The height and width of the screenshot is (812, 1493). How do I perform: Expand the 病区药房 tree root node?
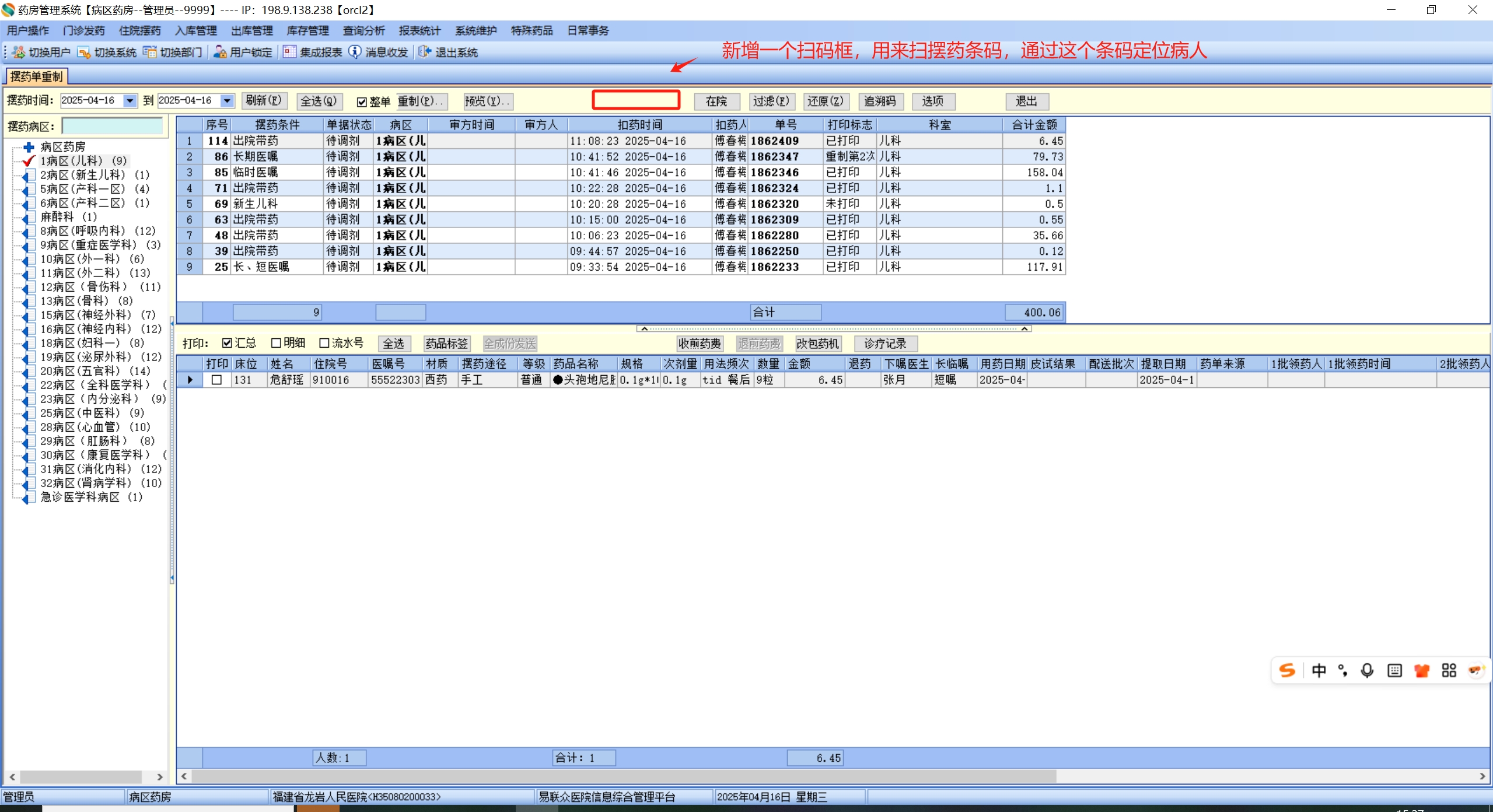29,147
